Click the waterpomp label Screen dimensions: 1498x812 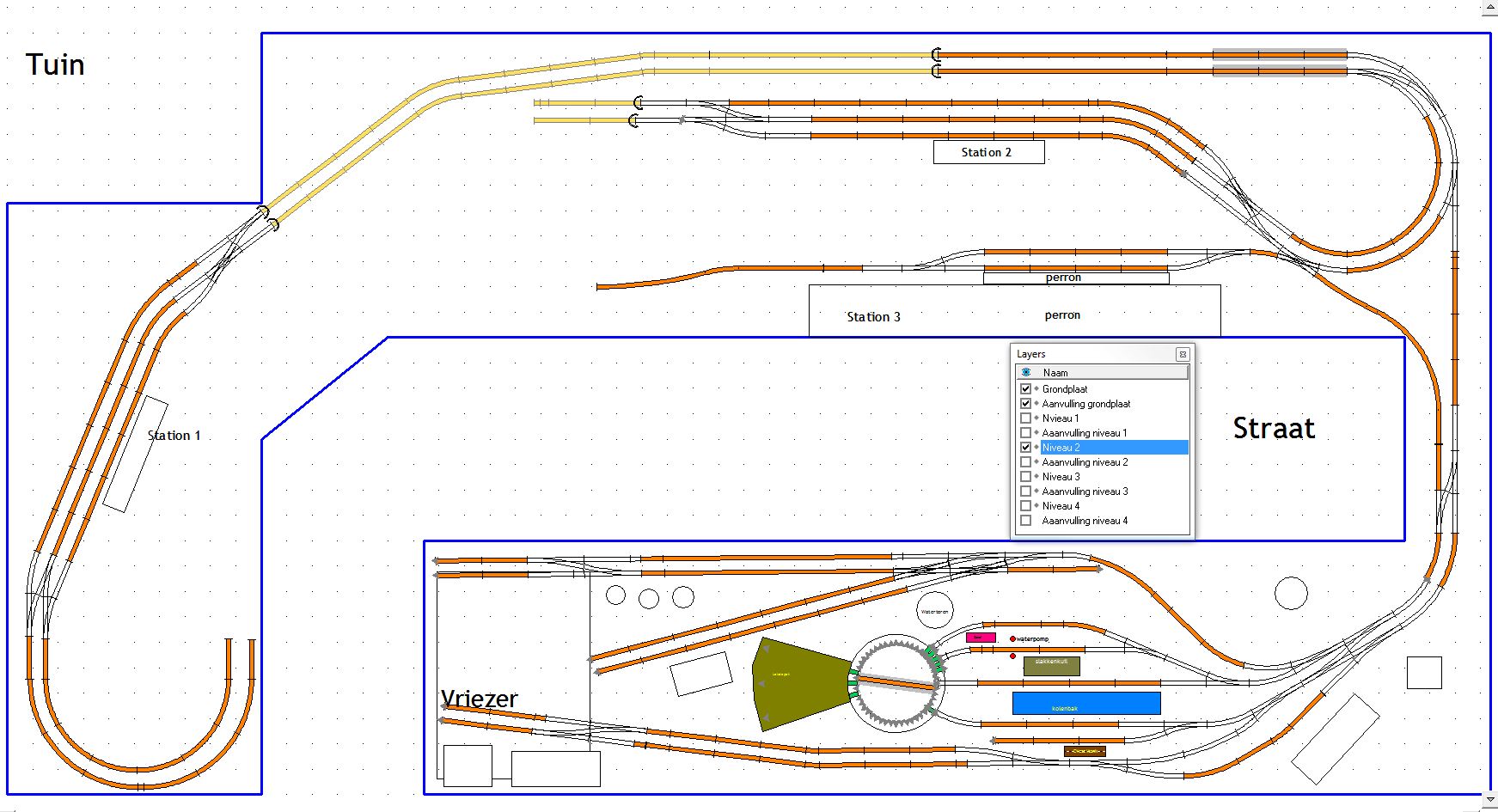point(1033,639)
